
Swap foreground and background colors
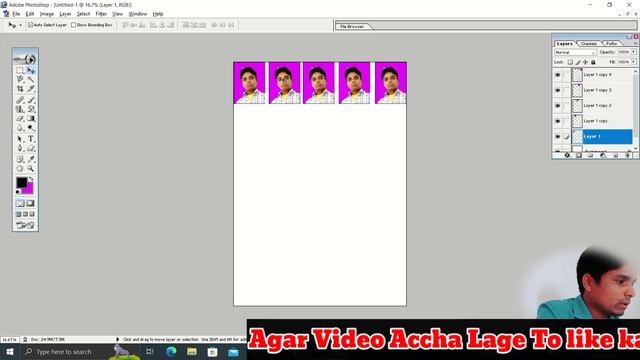(x=31, y=179)
